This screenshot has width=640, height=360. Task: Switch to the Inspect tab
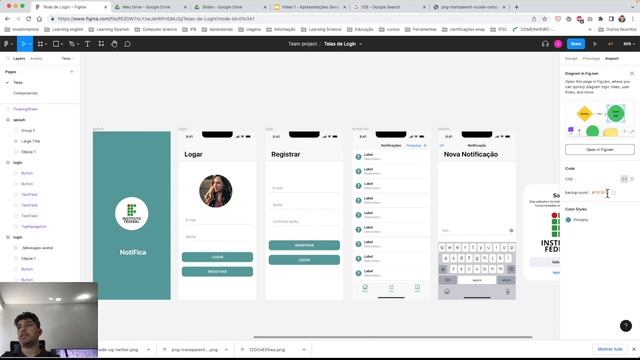pos(611,58)
